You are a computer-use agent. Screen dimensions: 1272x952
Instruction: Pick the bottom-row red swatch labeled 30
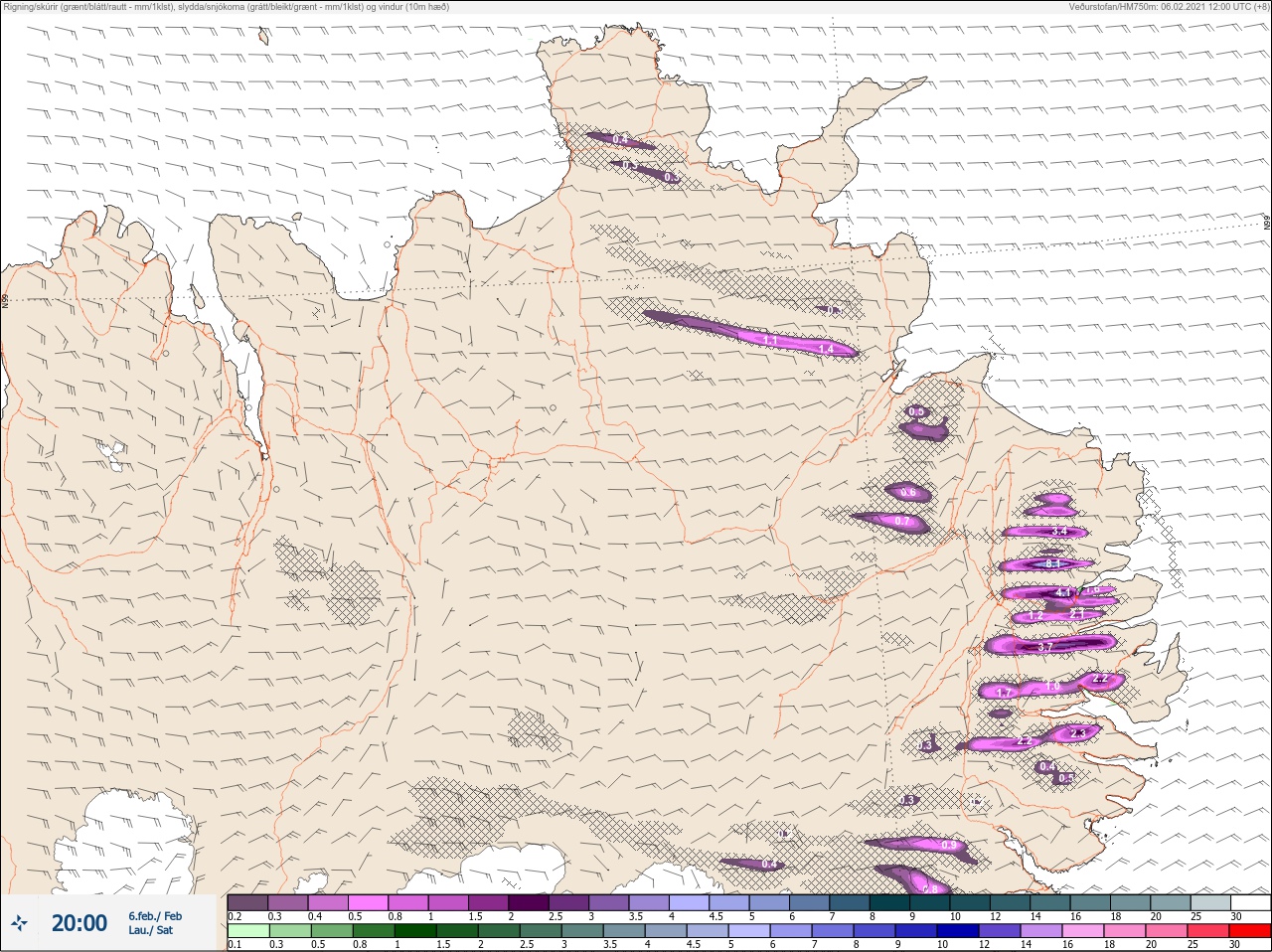1249,931
